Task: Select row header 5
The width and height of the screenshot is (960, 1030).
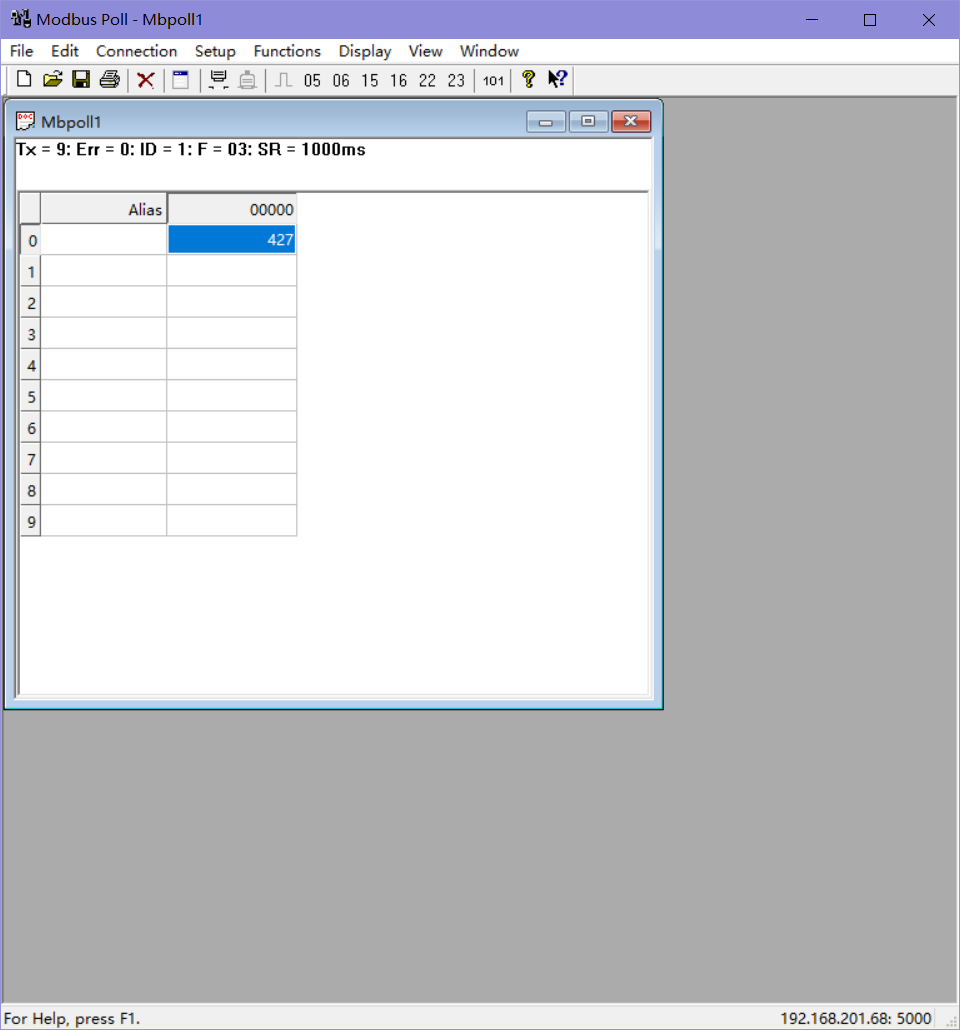Action: tap(31, 396)
